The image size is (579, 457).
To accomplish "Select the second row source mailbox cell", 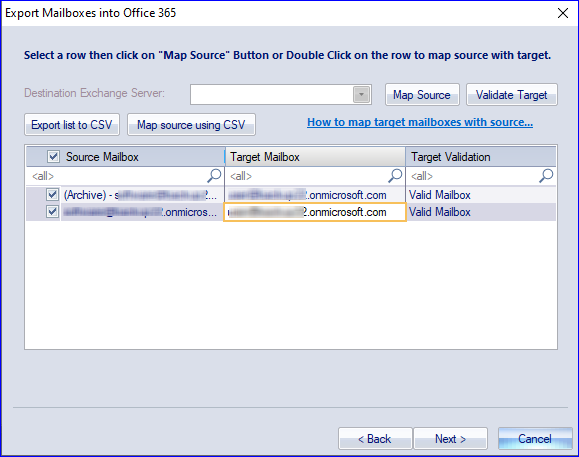I will tap(143, 212).
